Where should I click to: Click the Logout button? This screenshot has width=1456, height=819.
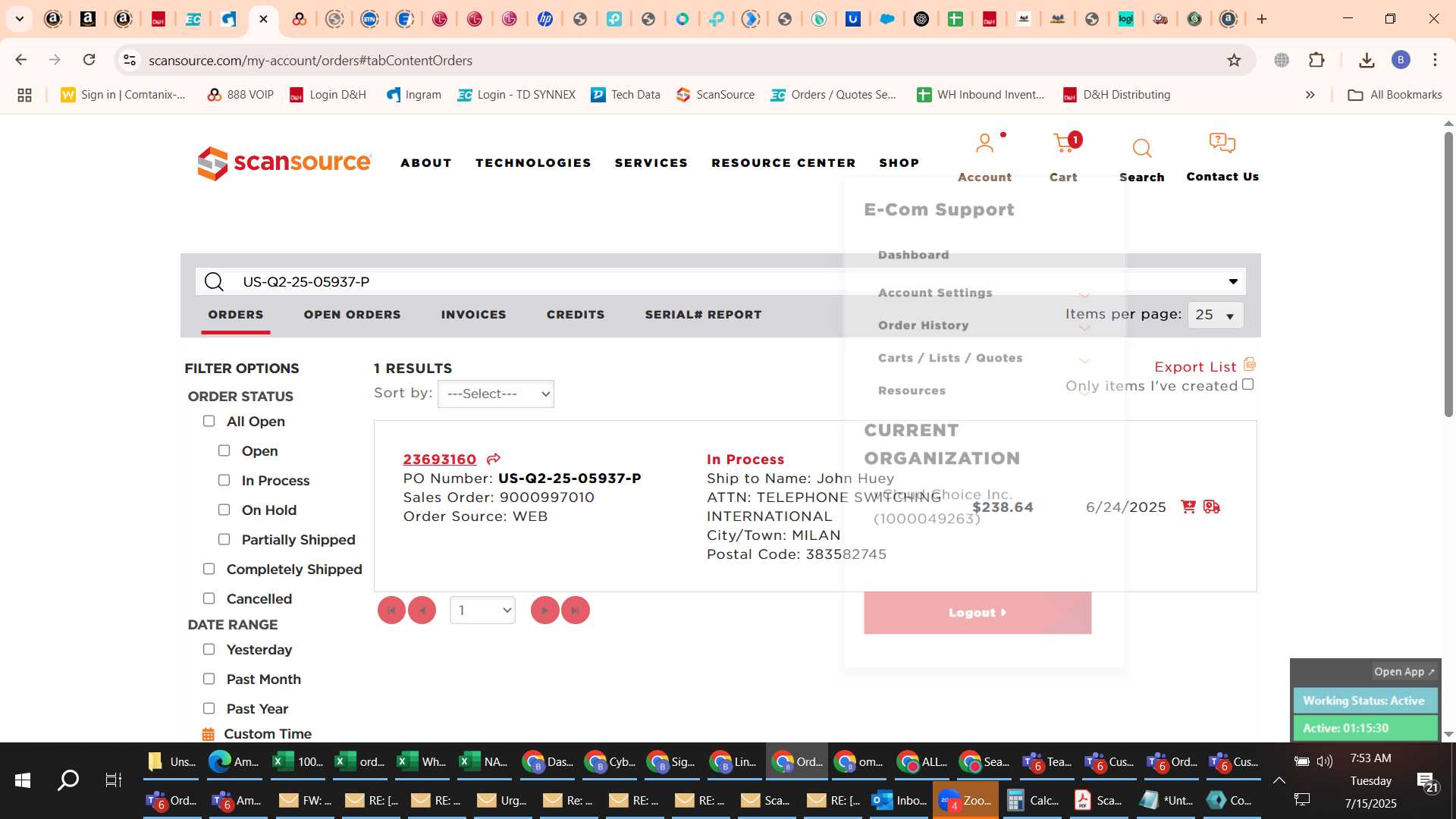pos(977,613)
